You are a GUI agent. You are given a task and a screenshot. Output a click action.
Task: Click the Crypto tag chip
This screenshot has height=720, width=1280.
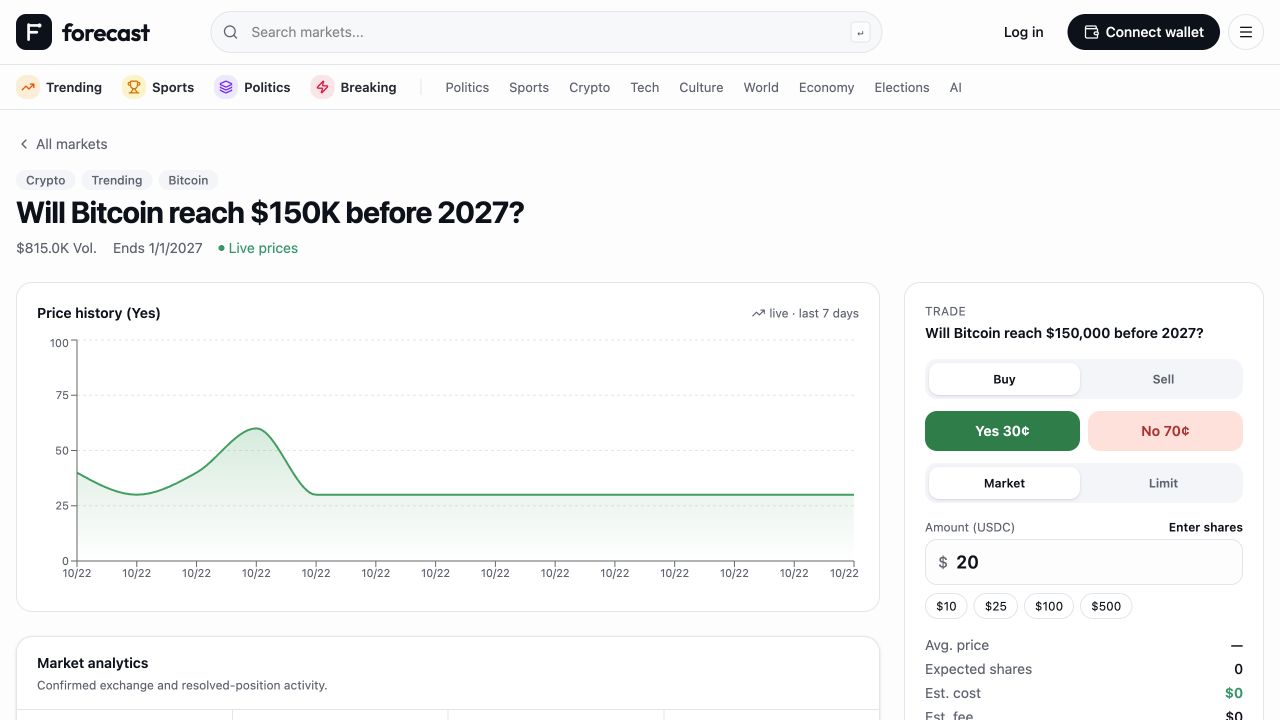pyautogui.click(x=46, y=180)
